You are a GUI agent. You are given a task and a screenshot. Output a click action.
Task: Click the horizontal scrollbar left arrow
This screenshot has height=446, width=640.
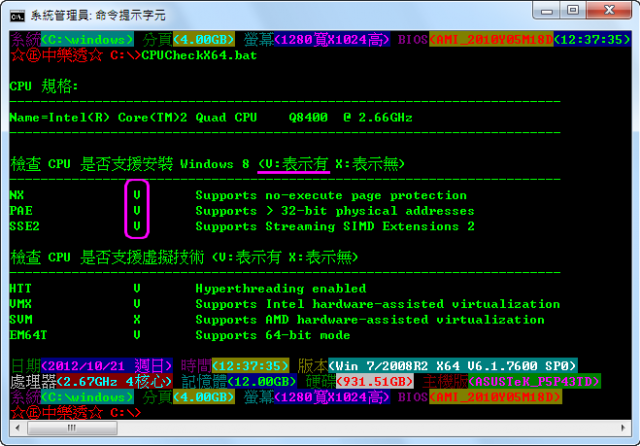17,428
